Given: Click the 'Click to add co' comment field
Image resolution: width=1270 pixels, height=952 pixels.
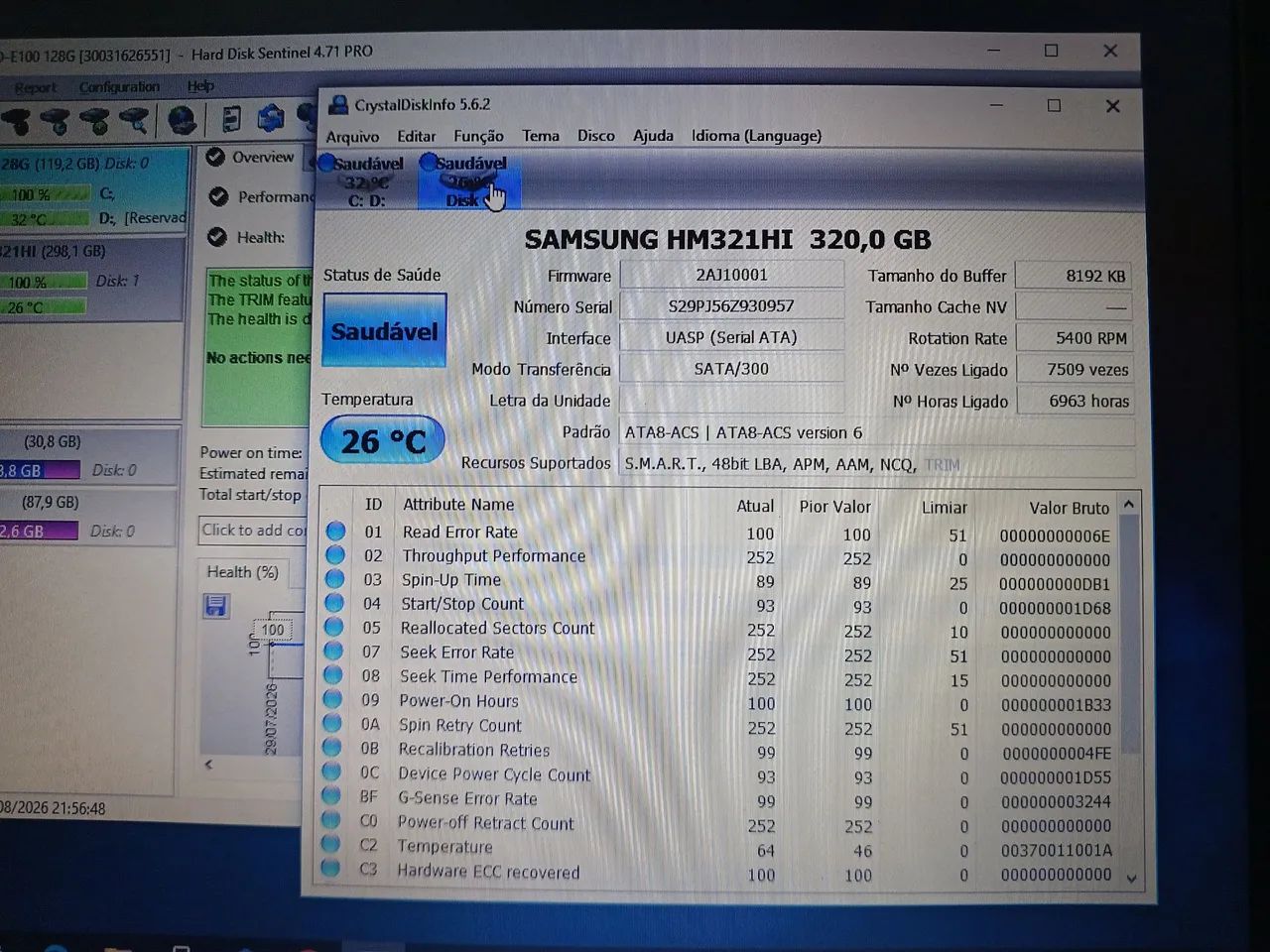Looking at the screenshot, I should [254, 531].
